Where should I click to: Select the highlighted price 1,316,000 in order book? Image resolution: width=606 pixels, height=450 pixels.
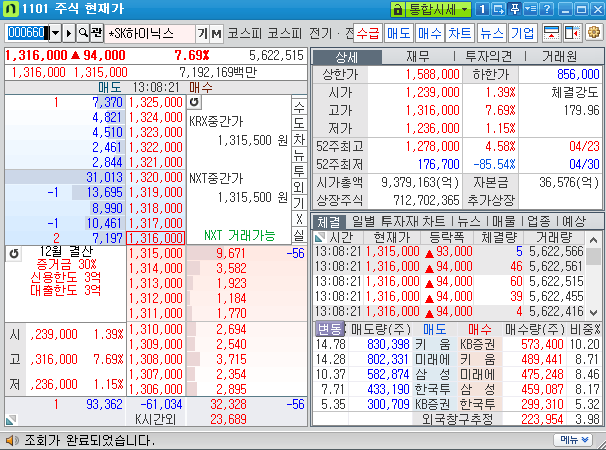pos(156,238)
